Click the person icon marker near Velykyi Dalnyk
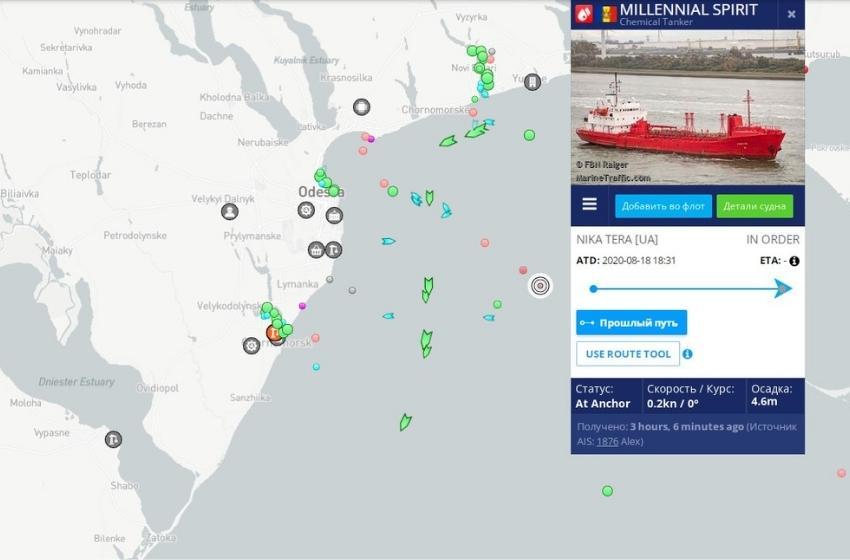850x560 pixels. pos(230,211)
